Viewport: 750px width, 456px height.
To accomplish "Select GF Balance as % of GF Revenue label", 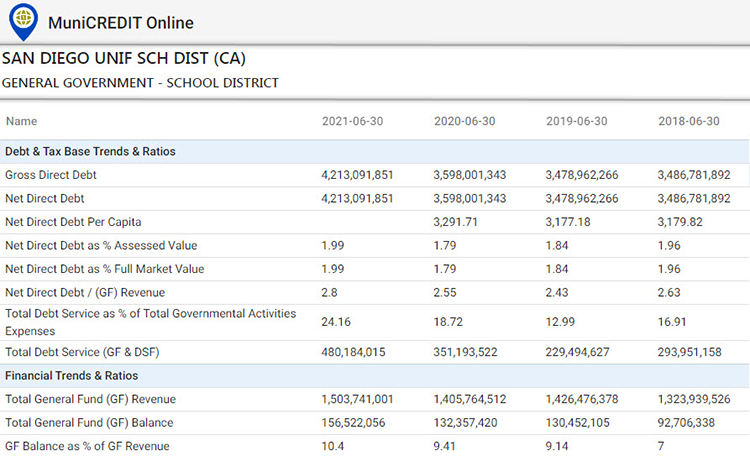I will click(x=87, y=446).
